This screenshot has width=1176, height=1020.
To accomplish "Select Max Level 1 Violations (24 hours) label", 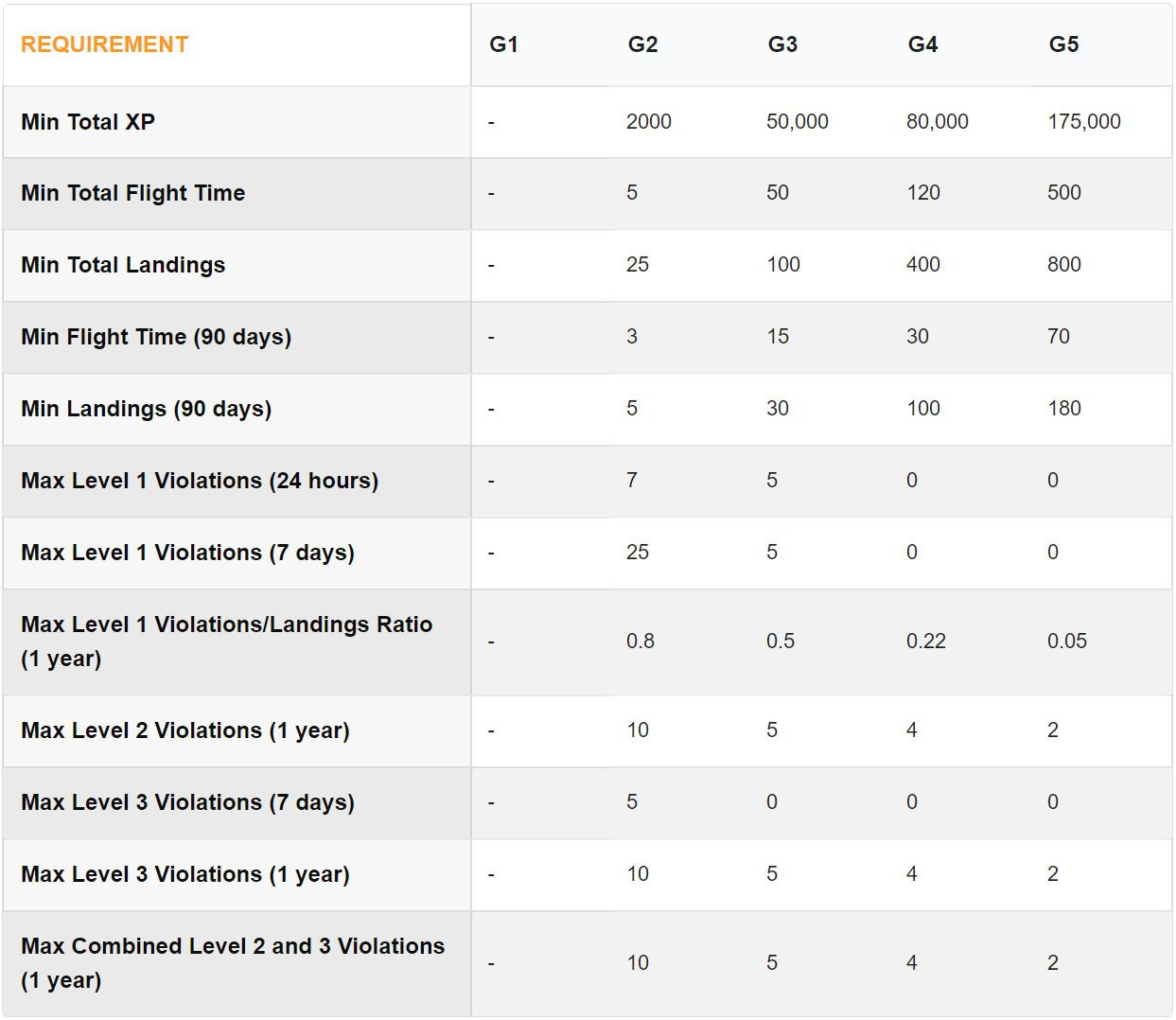I will [200, 481].
